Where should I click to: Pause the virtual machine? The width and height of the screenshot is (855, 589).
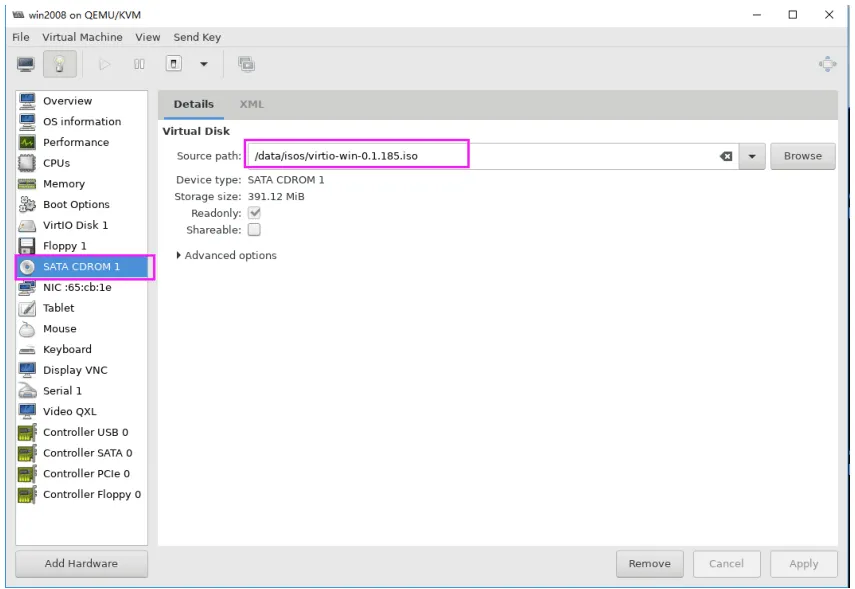coord(139,64)
